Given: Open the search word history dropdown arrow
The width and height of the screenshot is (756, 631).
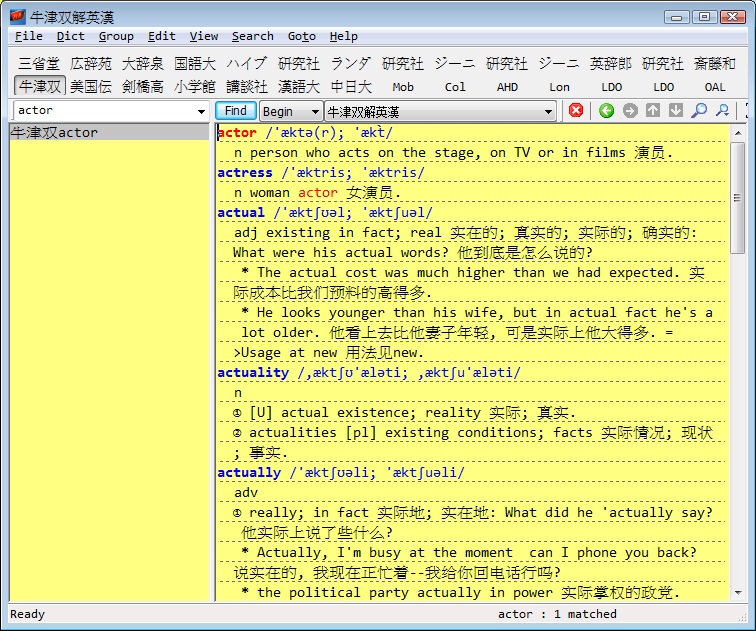Looking at the screenshot, I should [x=201, y=111].
